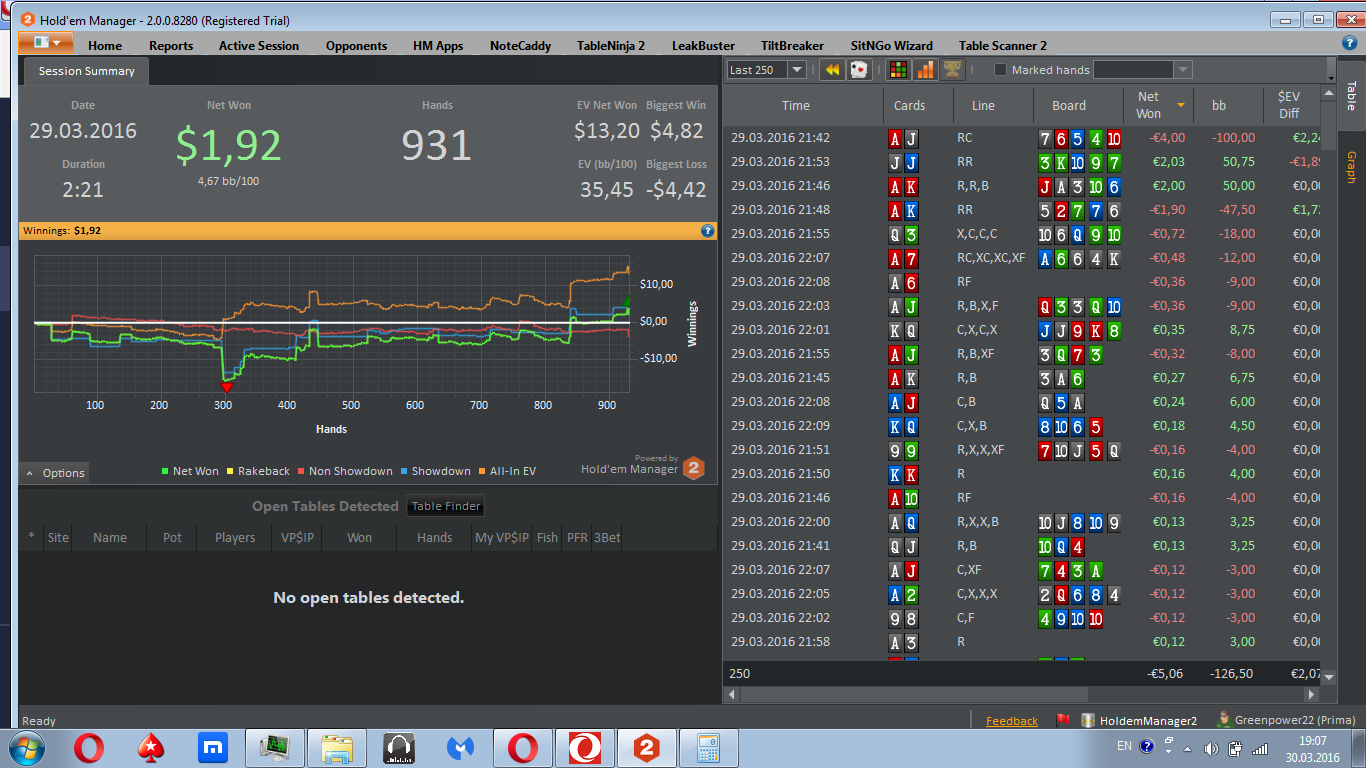Viewport: 1366px width, 768px height.
Task: Launch PokerStars from the taskbar
Action: pos(151,748)
